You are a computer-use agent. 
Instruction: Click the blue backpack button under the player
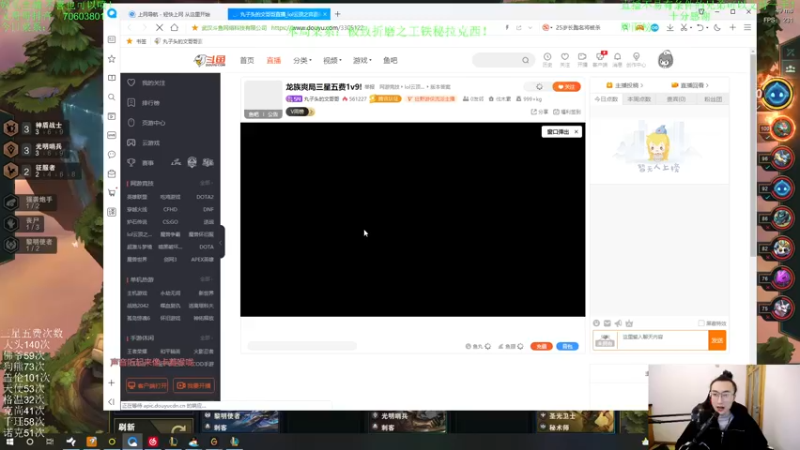point(567,346)
